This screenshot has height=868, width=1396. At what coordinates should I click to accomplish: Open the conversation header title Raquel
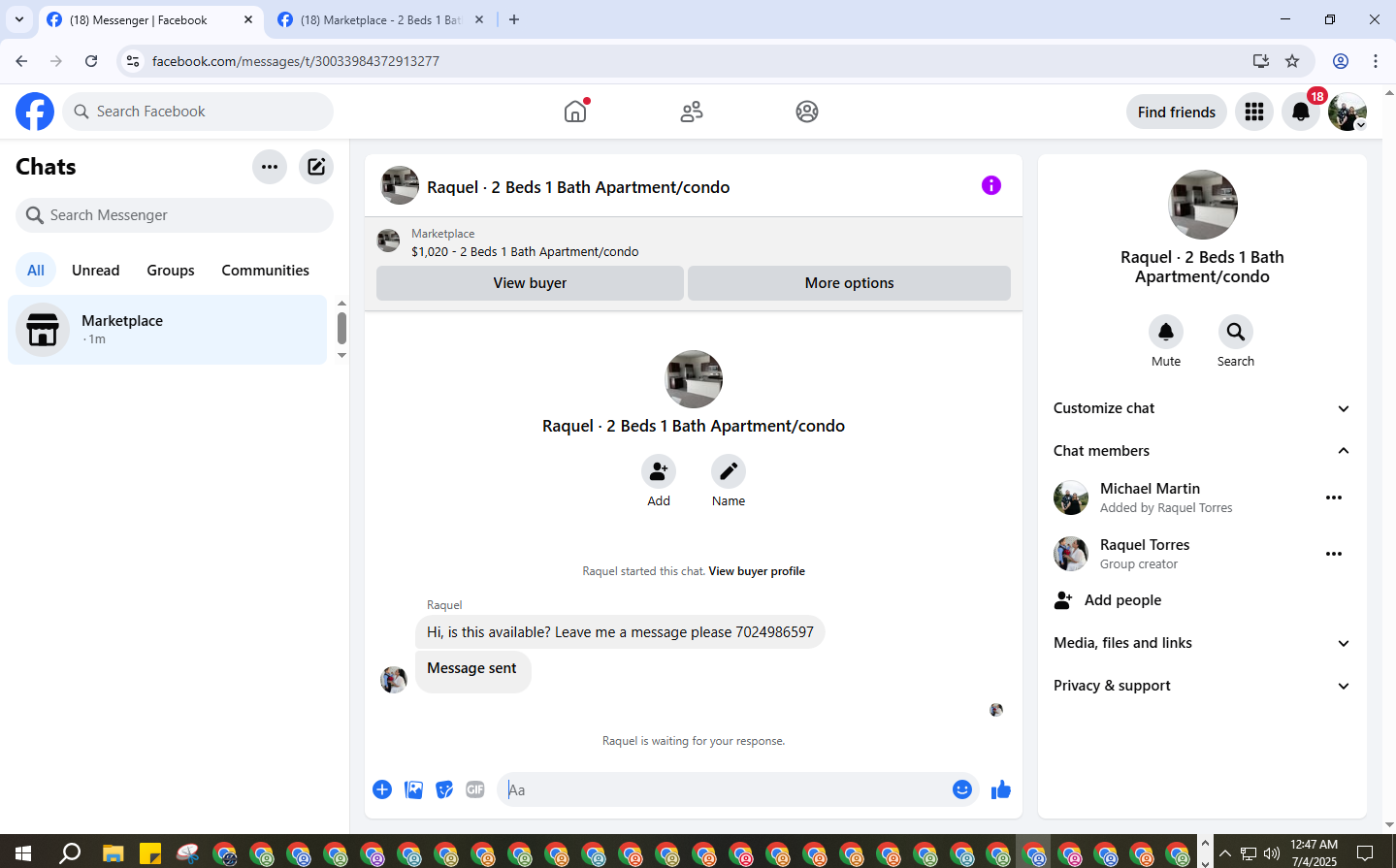[x=578, y=187]
